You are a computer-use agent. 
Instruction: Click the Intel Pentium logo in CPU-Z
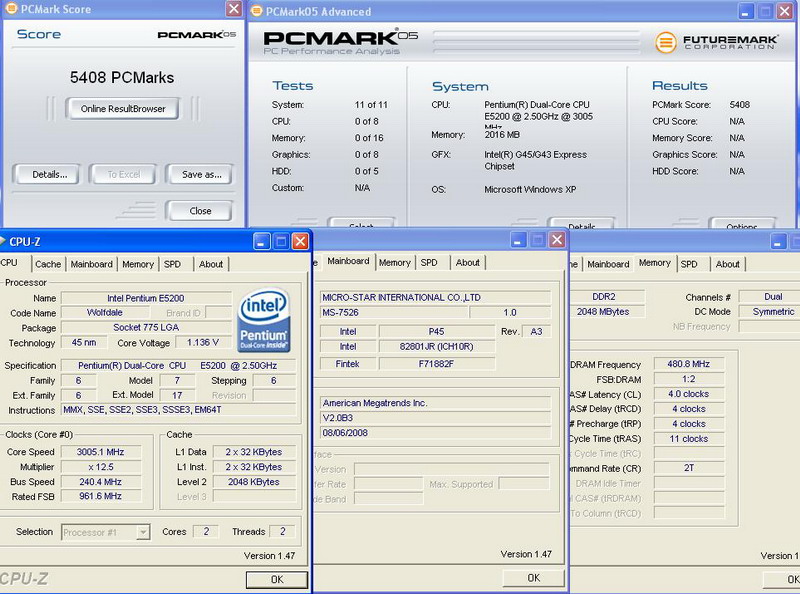click(264, 320)
